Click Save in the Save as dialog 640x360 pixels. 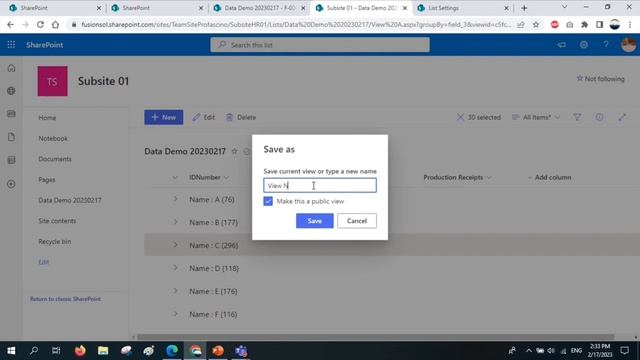[x=315, y=221]
